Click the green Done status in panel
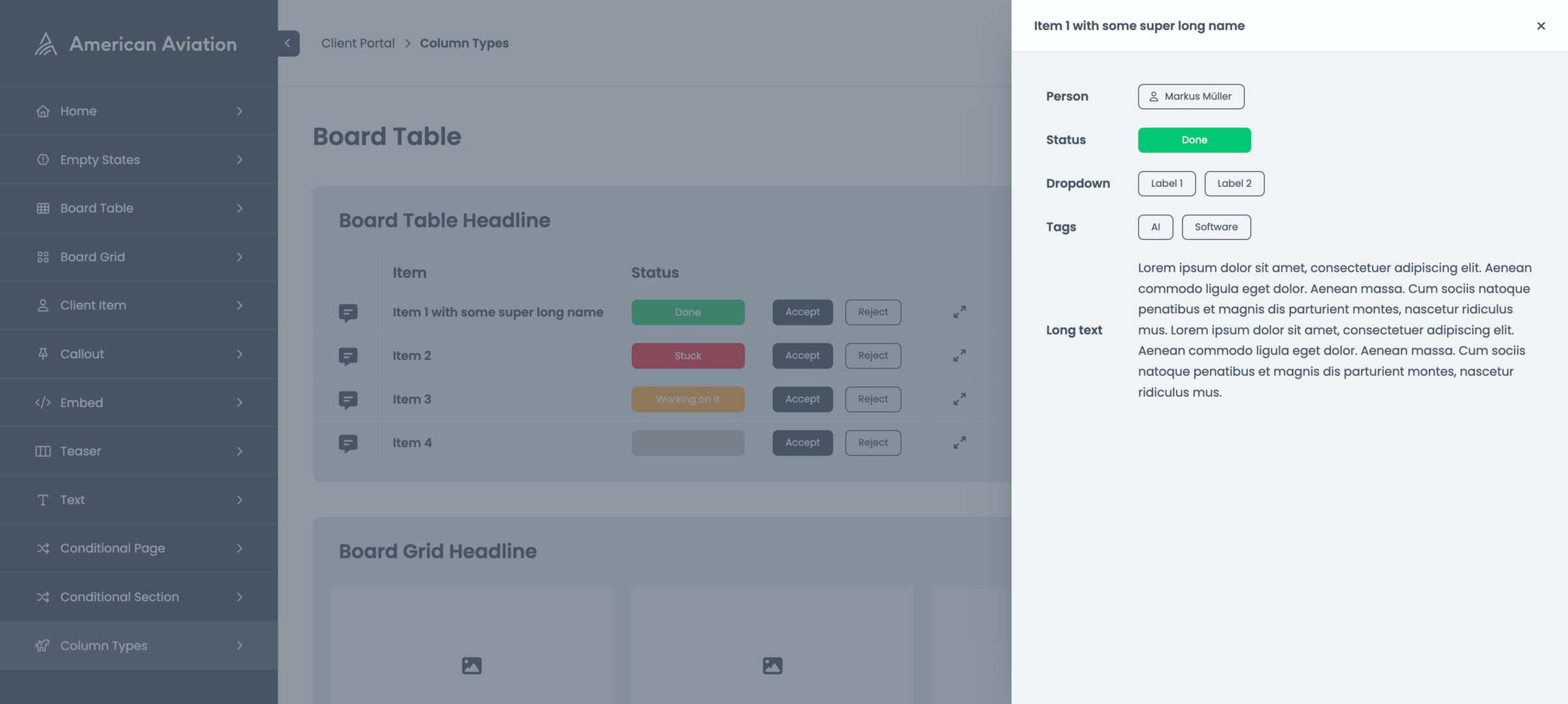1568x704 pixels. click(1194, 140)
